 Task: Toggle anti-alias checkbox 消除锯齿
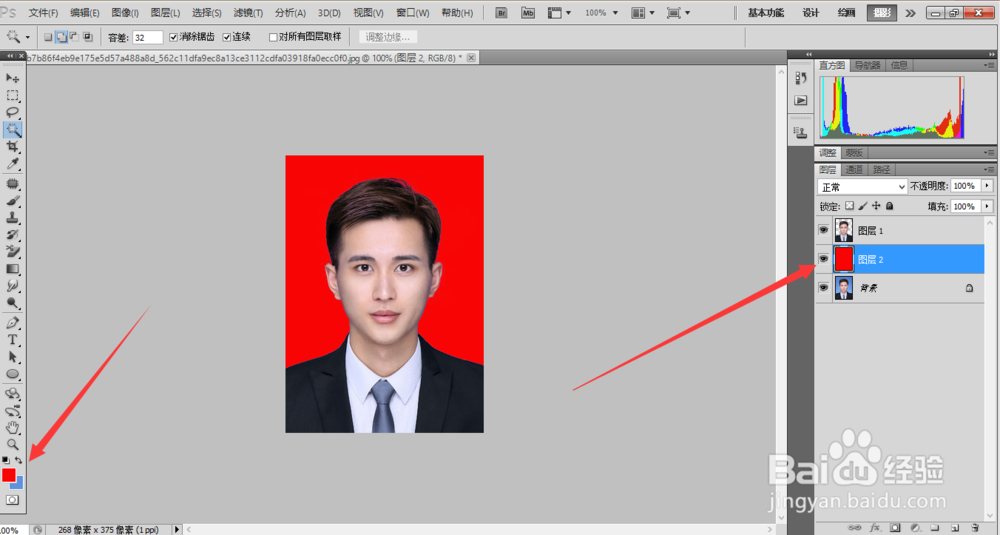[173, 38]
